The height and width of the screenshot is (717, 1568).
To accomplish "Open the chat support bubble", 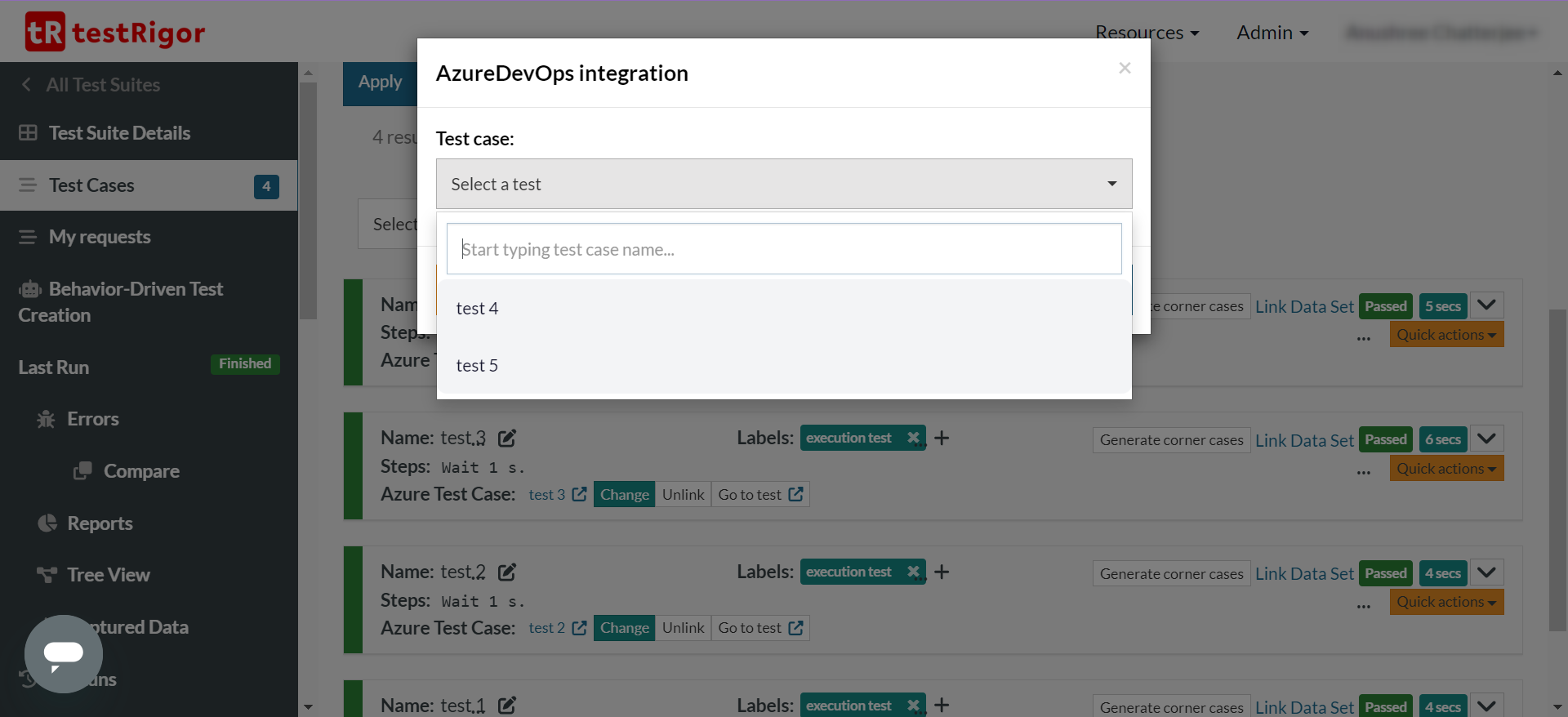I will pos(64,653).
